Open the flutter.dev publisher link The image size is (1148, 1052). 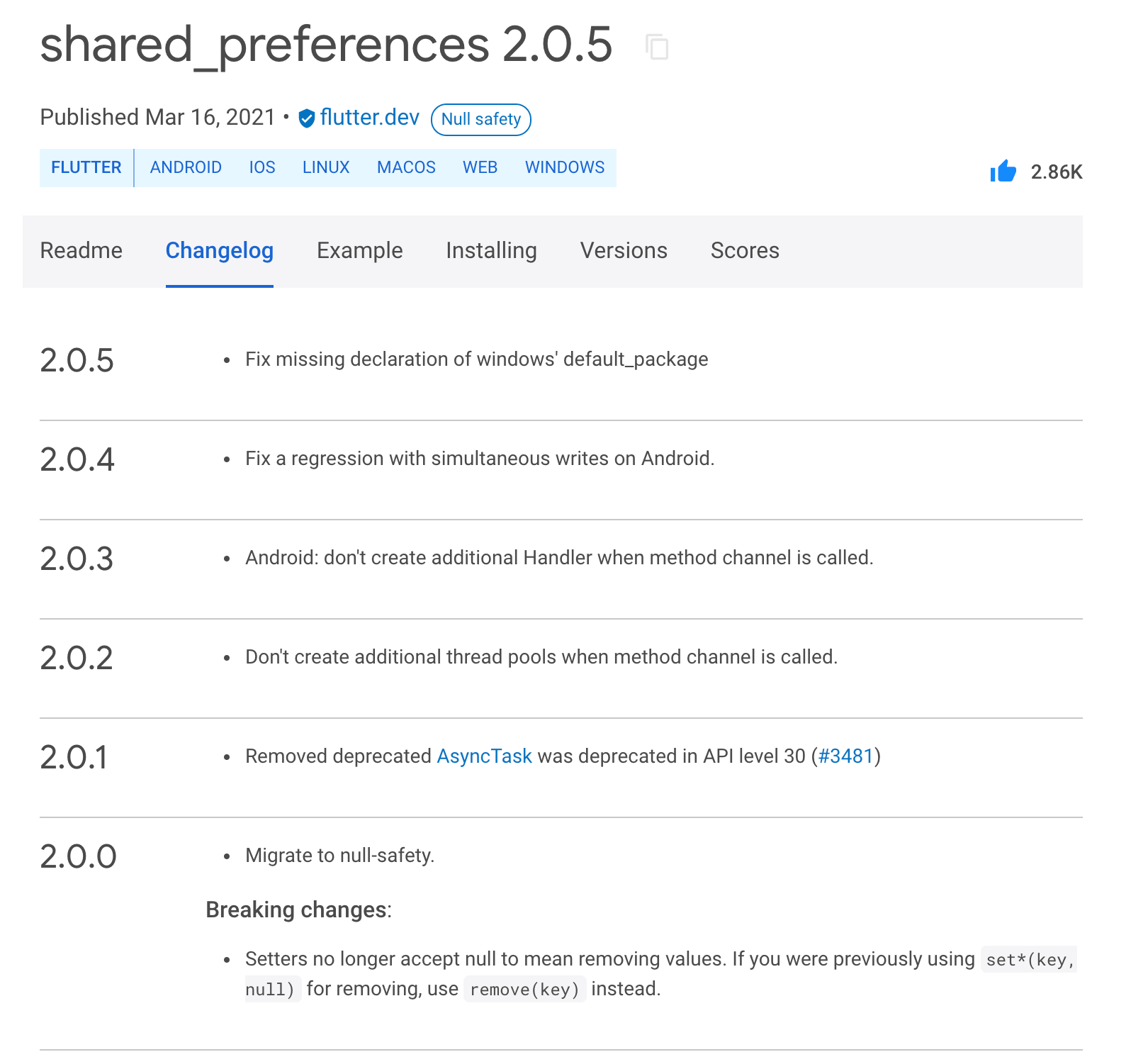pyautogui.click(x=369, y=117)
